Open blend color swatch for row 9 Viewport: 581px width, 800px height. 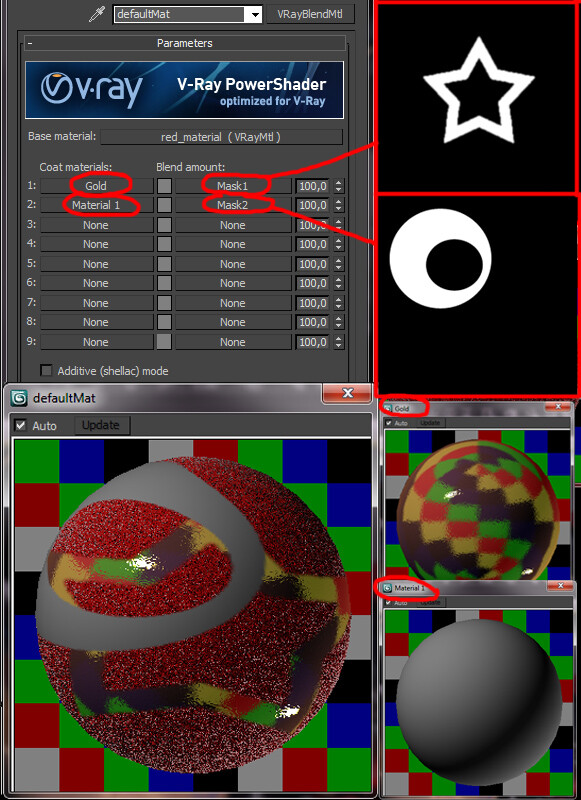coord(164,342)
